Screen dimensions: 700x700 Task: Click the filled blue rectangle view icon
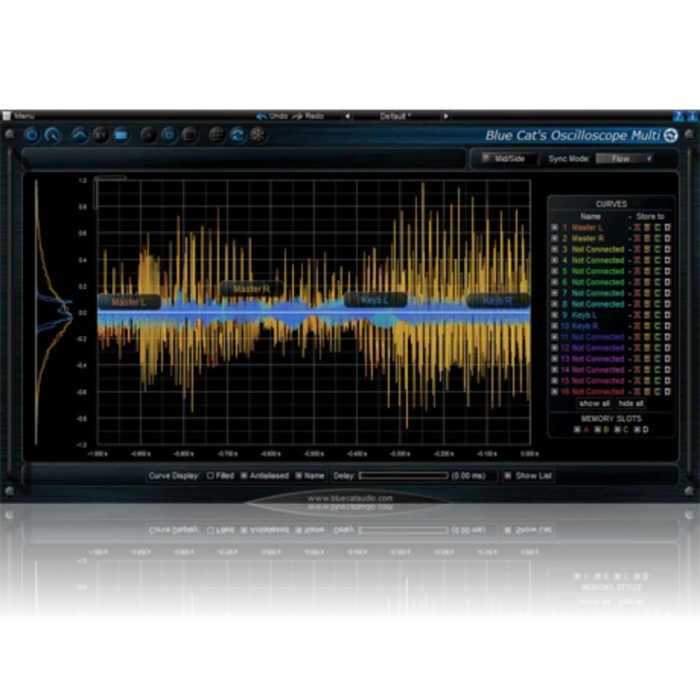[121, 135]
